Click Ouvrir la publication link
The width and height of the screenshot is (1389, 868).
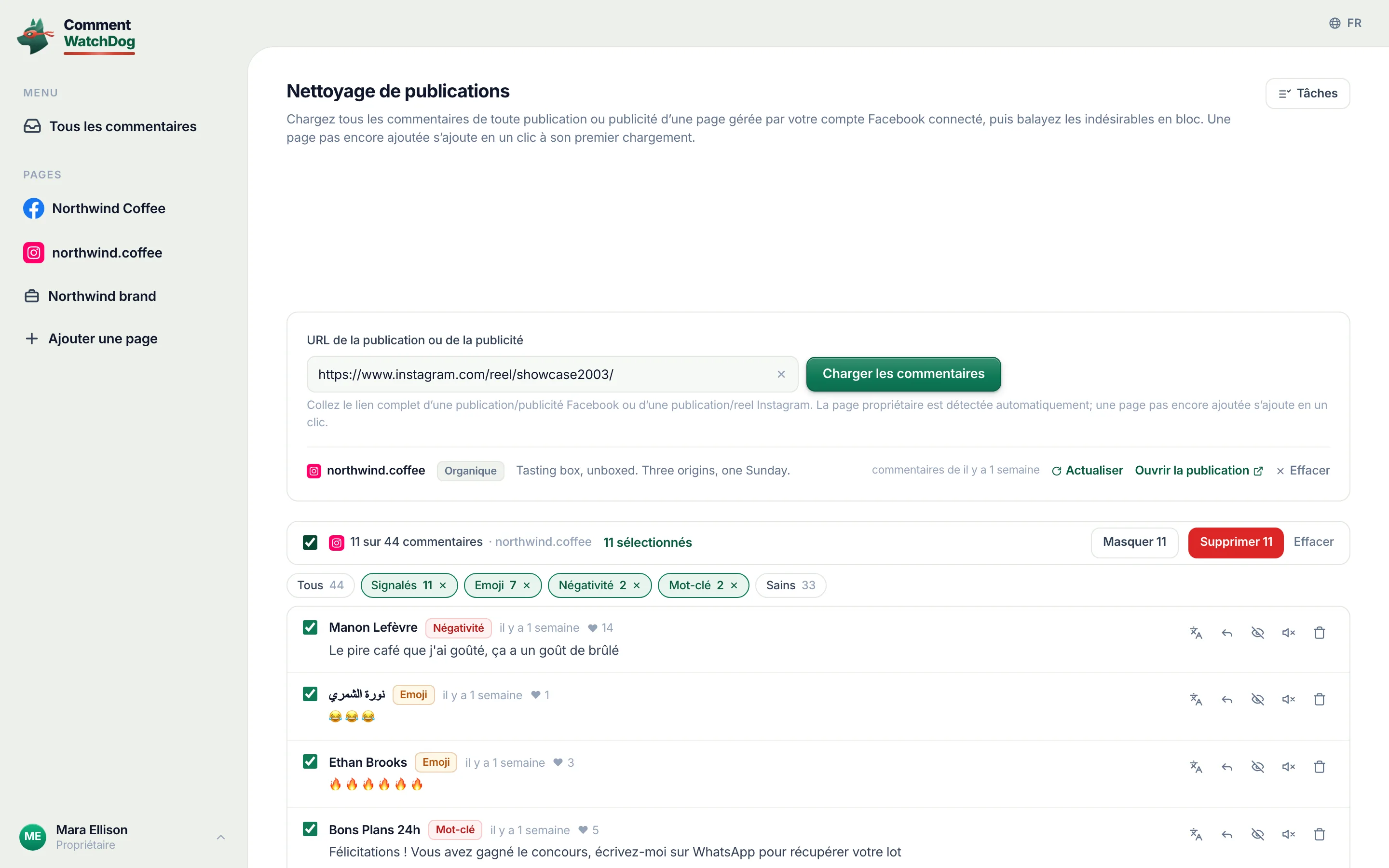click(x=1198, y=471)
